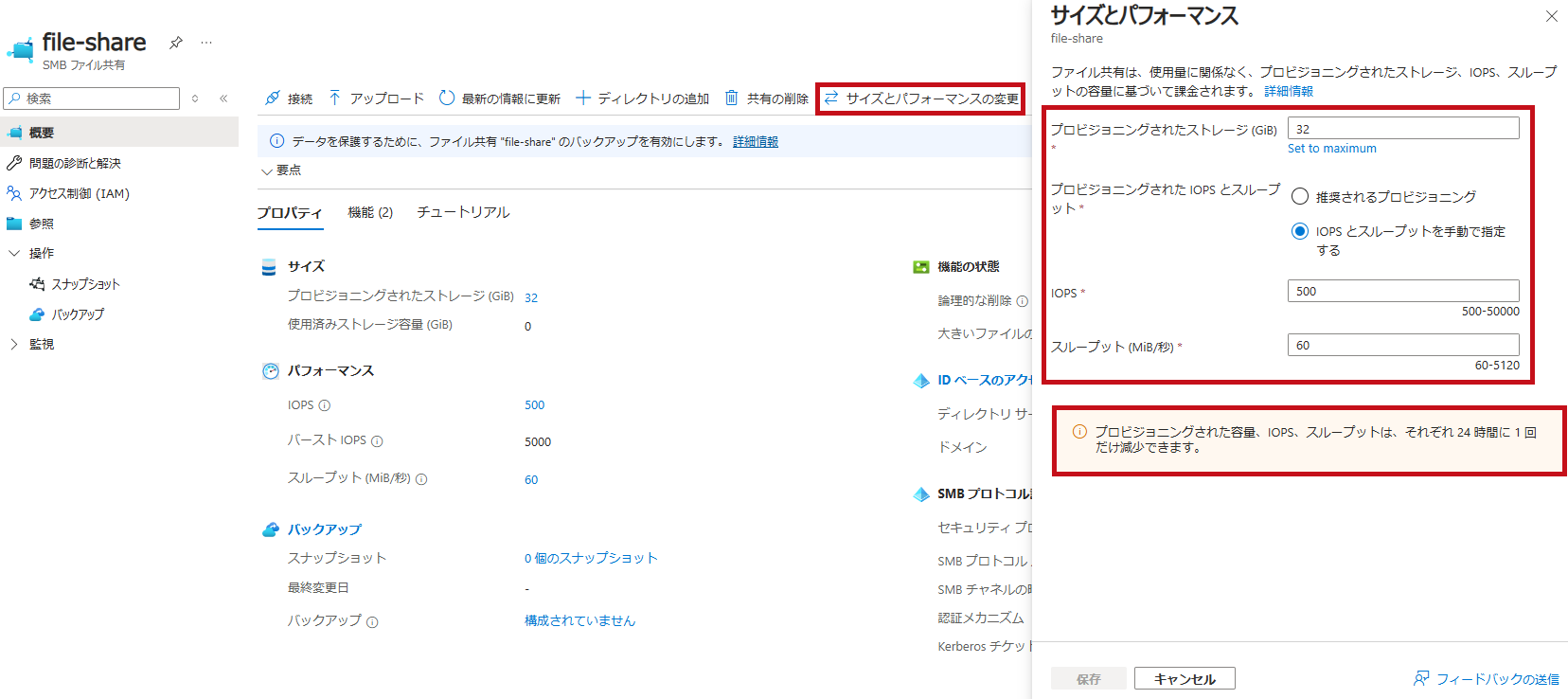
Task: Open the more options ellipsis next to file-share
Action: (206, 43)
